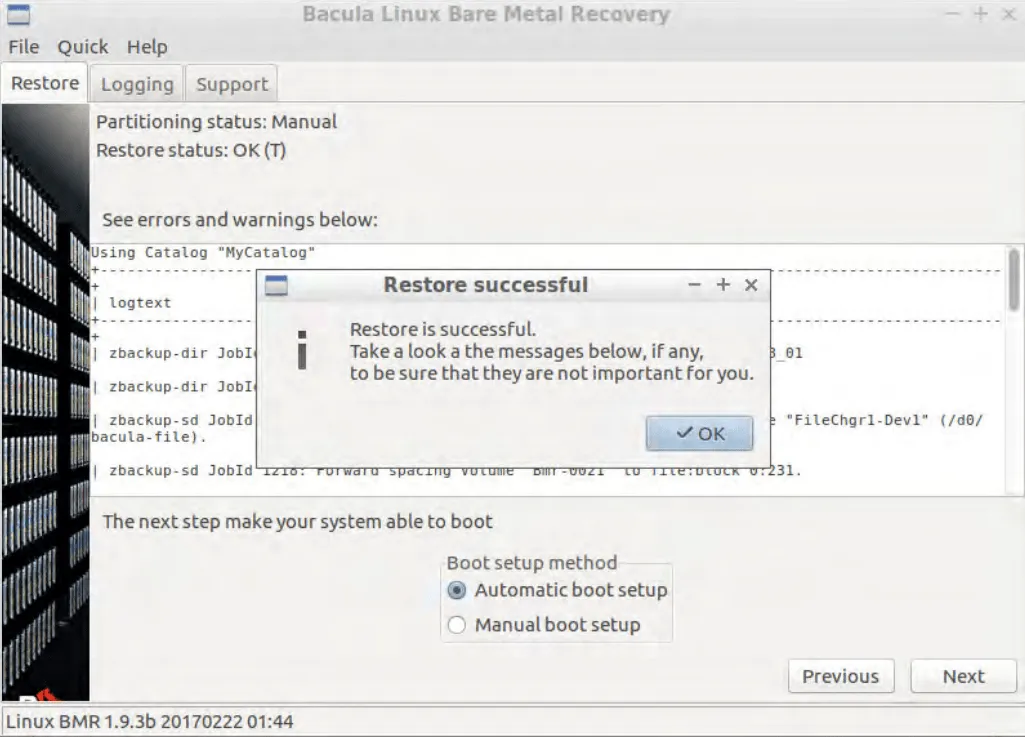Click the main window menu icon
Image resolution: width=1025 pixels, height=737 pixels.
(18, 14)
